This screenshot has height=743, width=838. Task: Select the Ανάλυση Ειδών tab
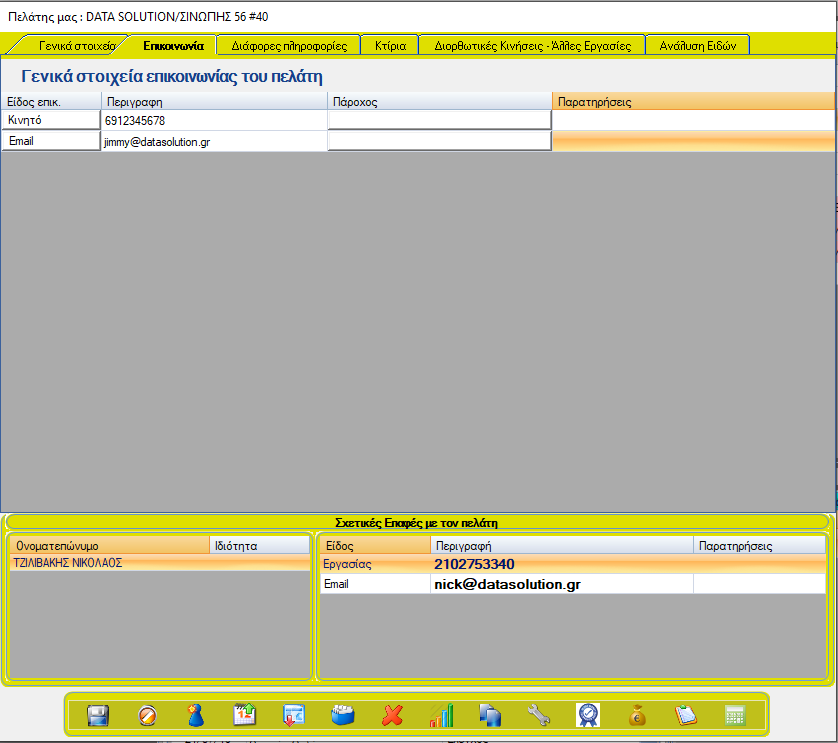697,46
